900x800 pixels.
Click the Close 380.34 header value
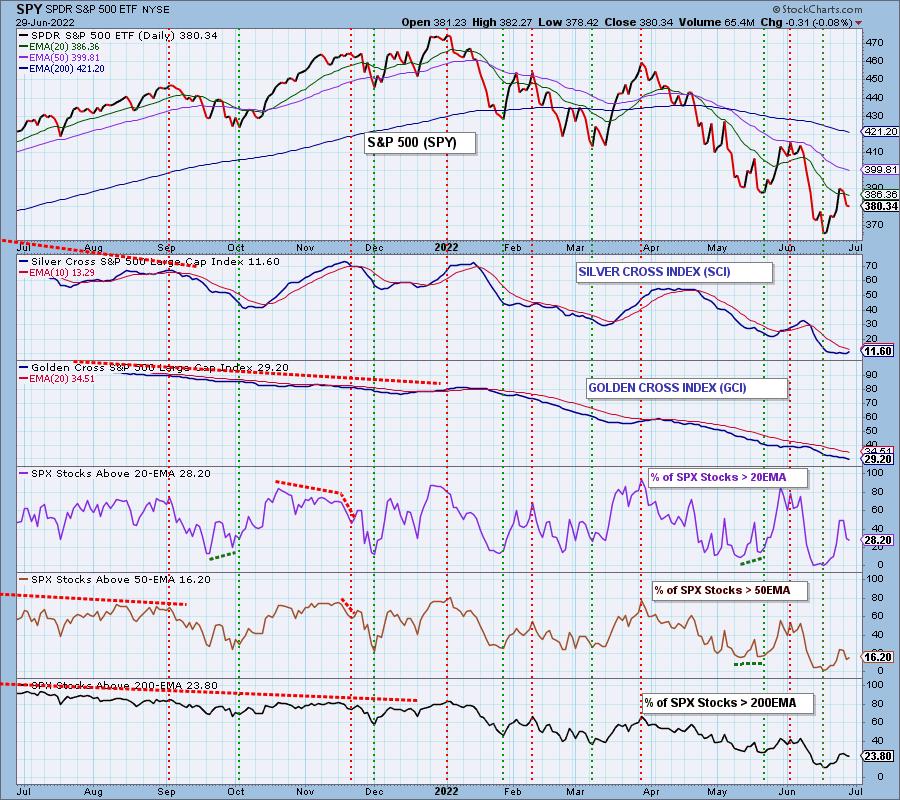point(639,22)
